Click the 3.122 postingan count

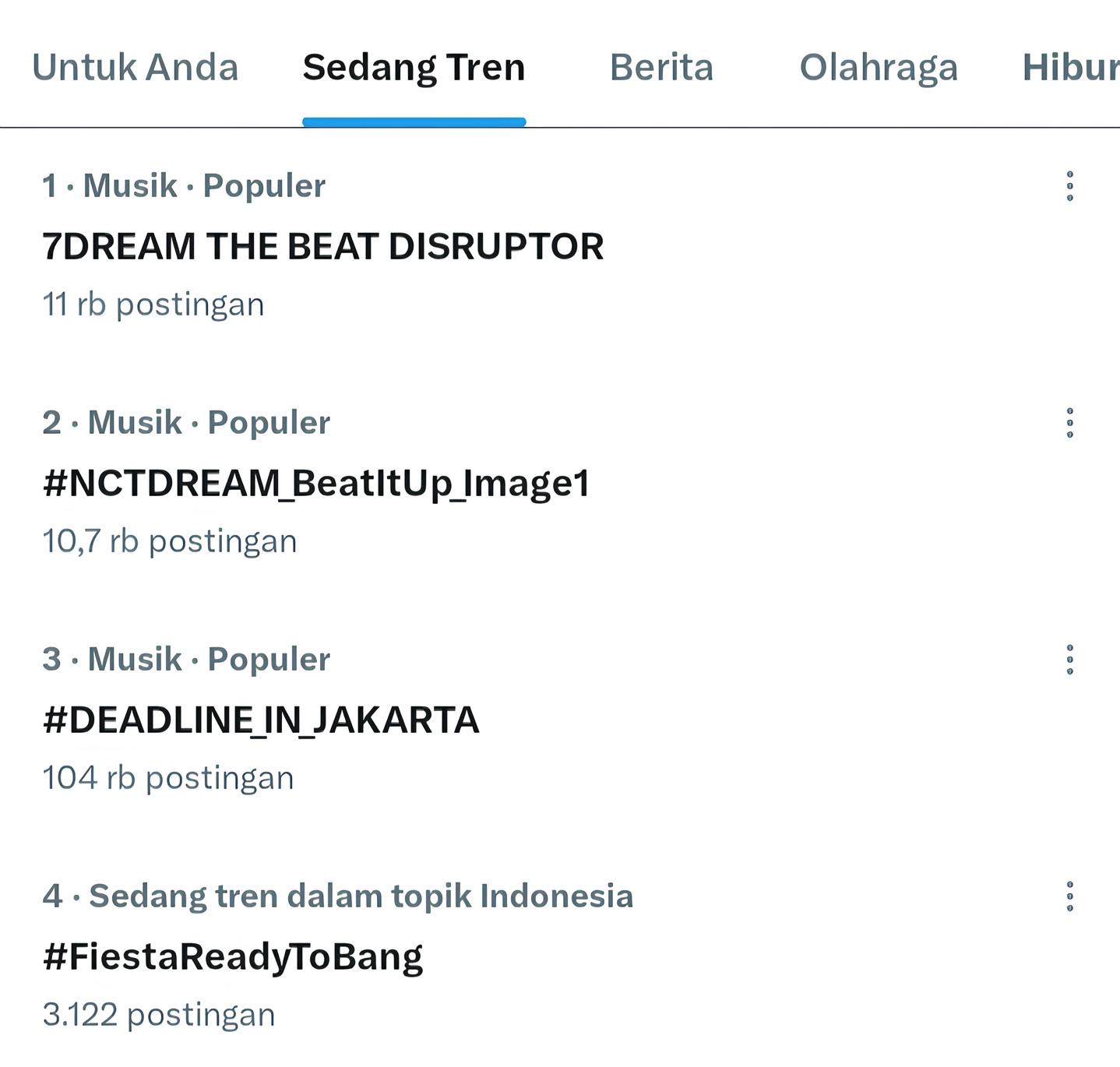[x=159, y=1015]
